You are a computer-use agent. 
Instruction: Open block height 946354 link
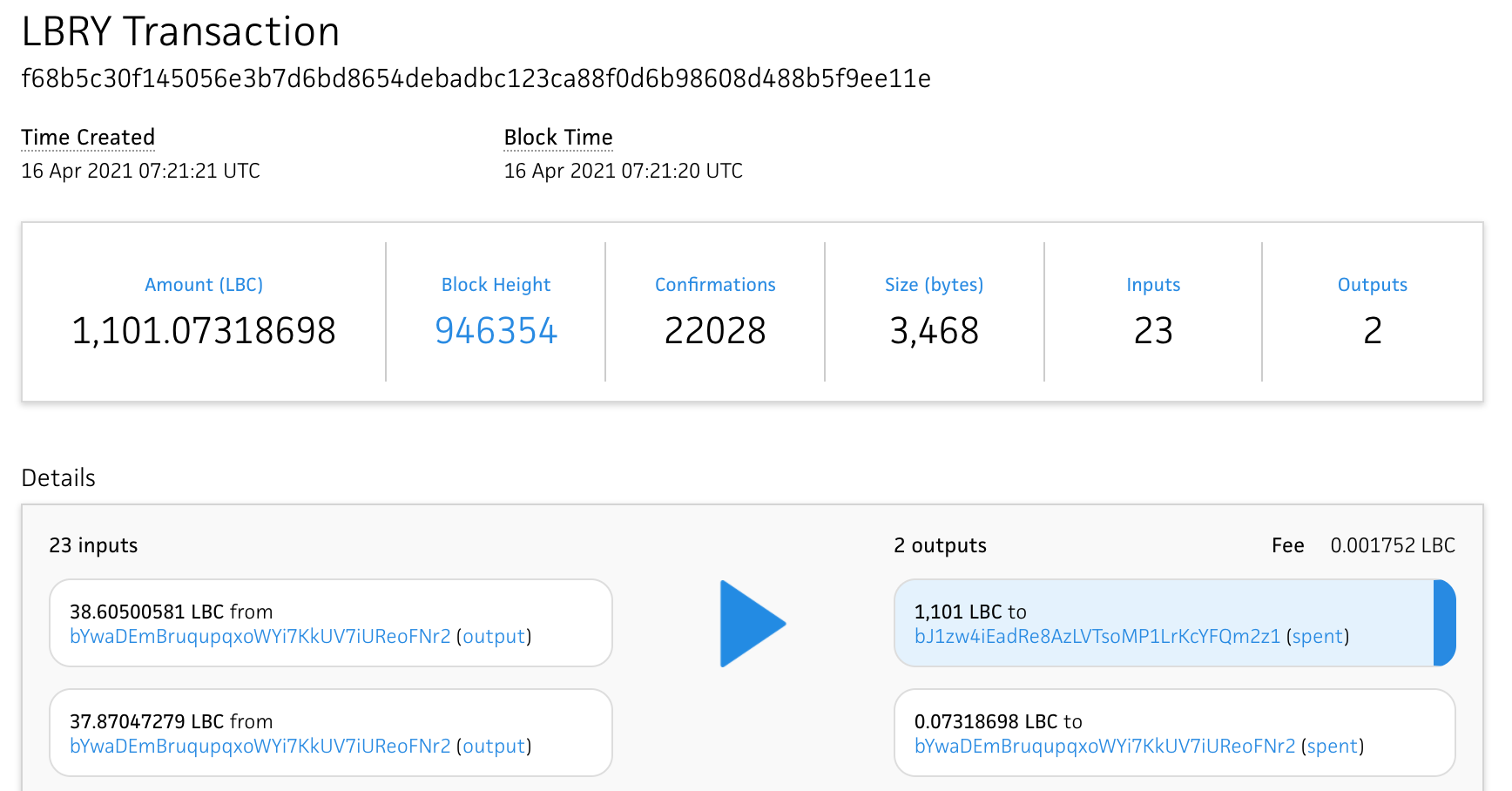coord(496,331)
